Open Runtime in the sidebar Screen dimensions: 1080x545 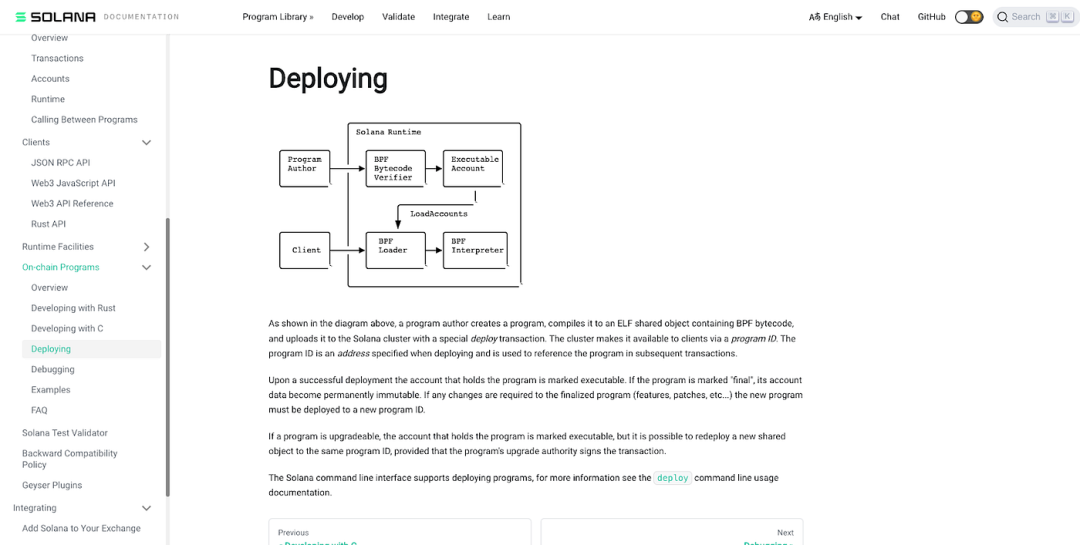(48, 99)
